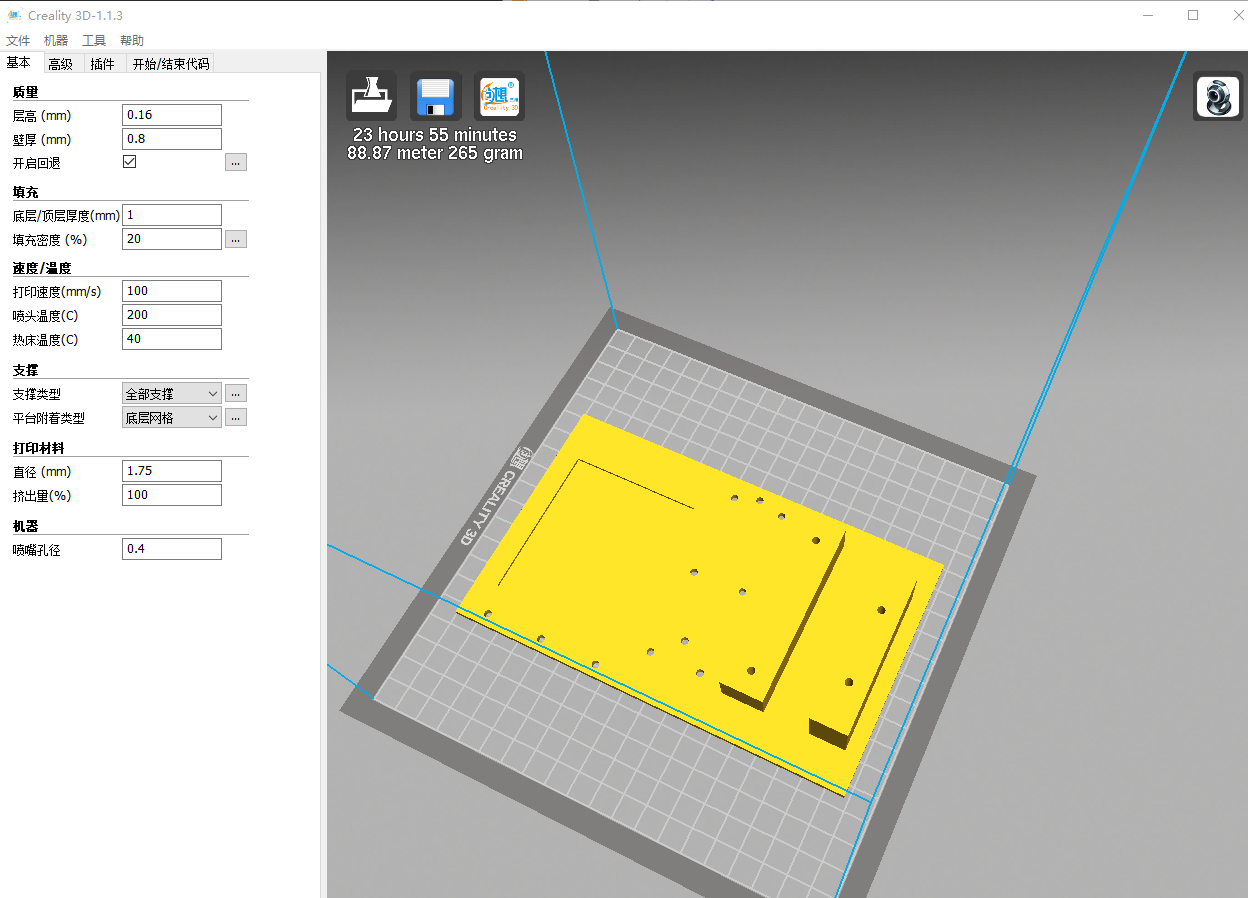The width and height of the screenshot is (1248, 898).
Task: Click the 打印速度 (mm/s) input field
Action: [172, 291]
